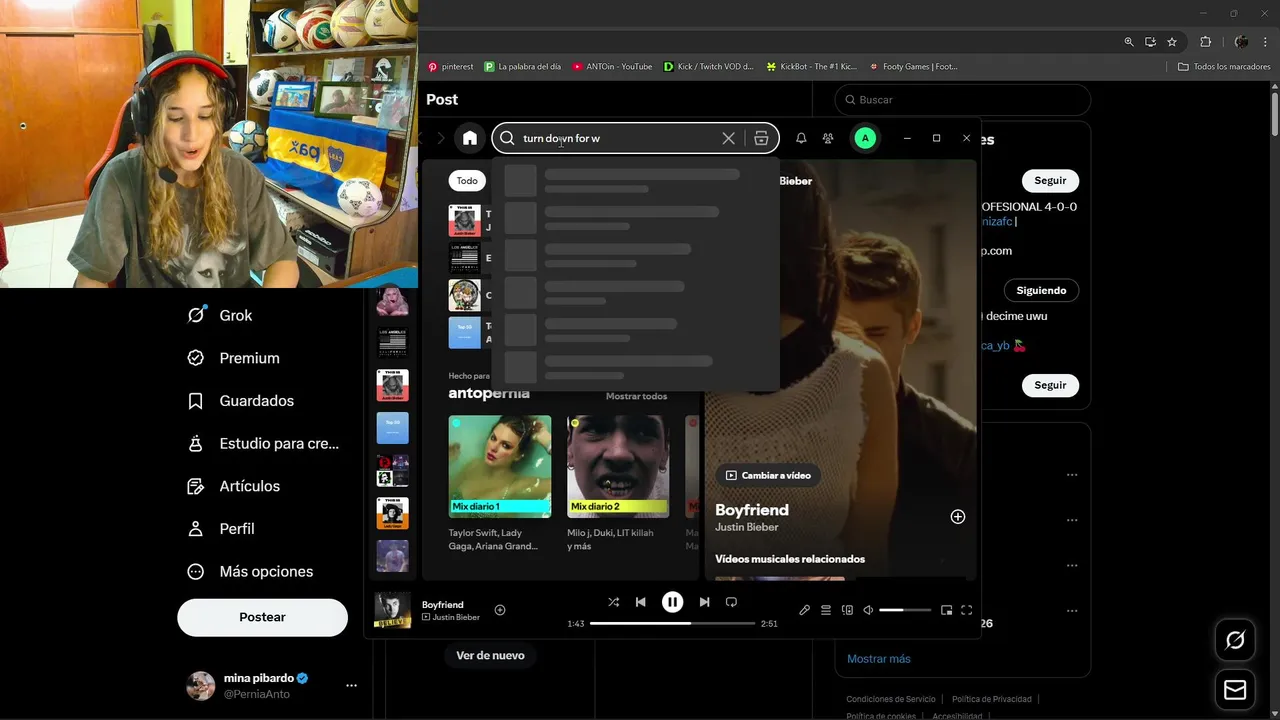Image resolution: width=1280 pixels, height=720 pixels.
Task: Open 'Footy Games' bookmark
Action: point(914,67)
